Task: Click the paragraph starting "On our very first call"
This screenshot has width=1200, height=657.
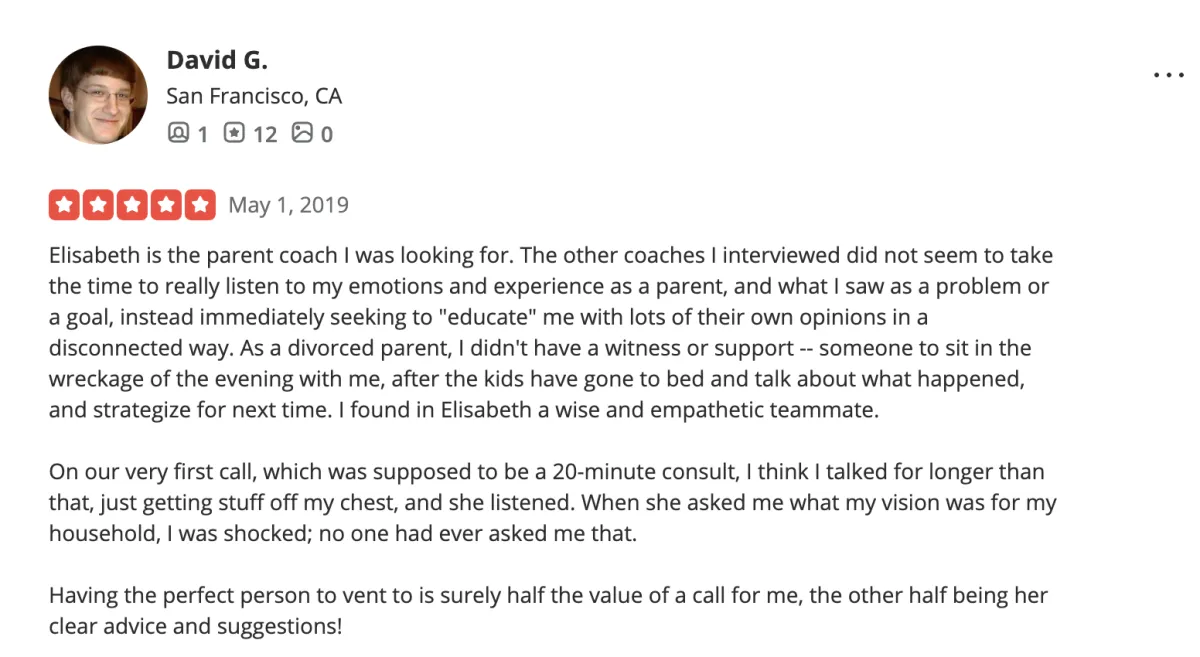Action: pos(550,502)
